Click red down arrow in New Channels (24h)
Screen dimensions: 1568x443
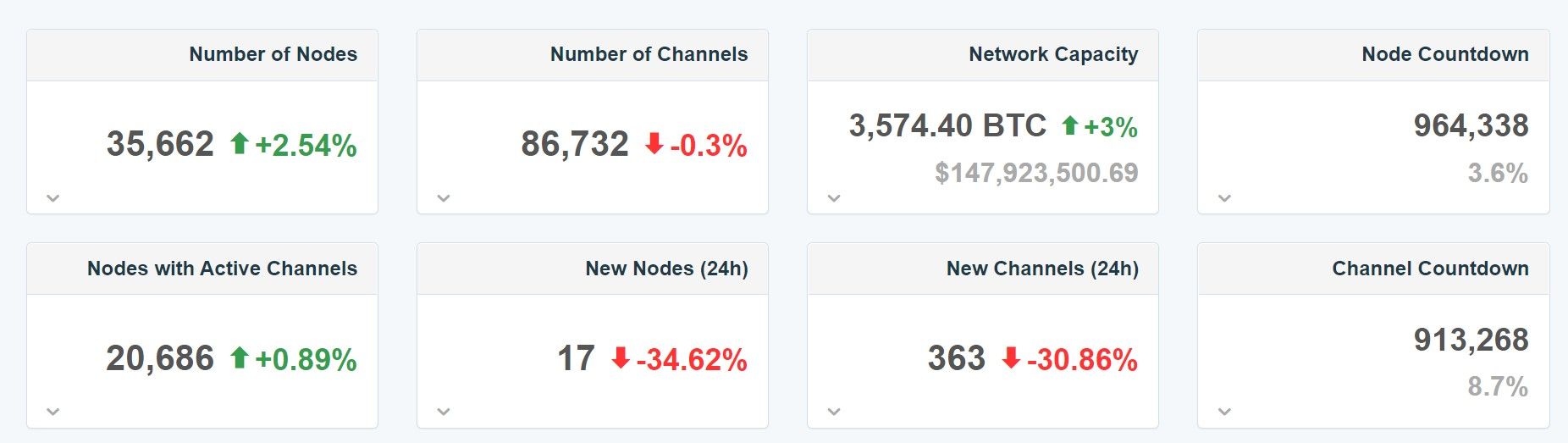click(1011, 358)
